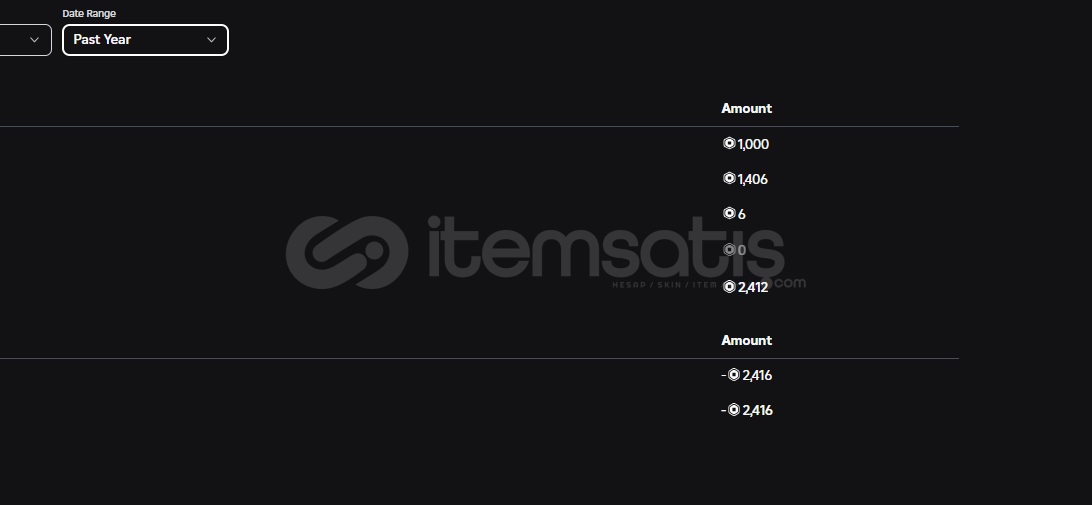Click the Robux icon beside 1,406
This screenshot has height=505, width=1092.
click(729, 178)
